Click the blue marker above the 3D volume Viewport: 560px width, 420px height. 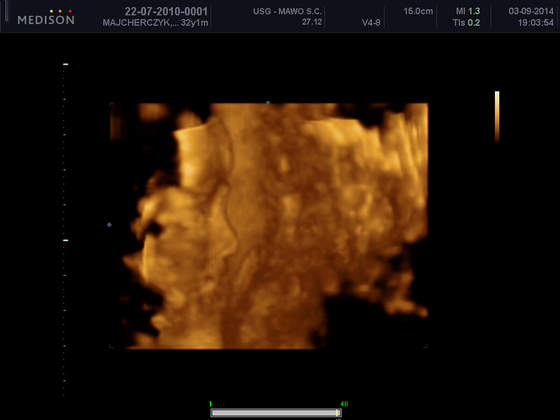click(x=268, y=102)
